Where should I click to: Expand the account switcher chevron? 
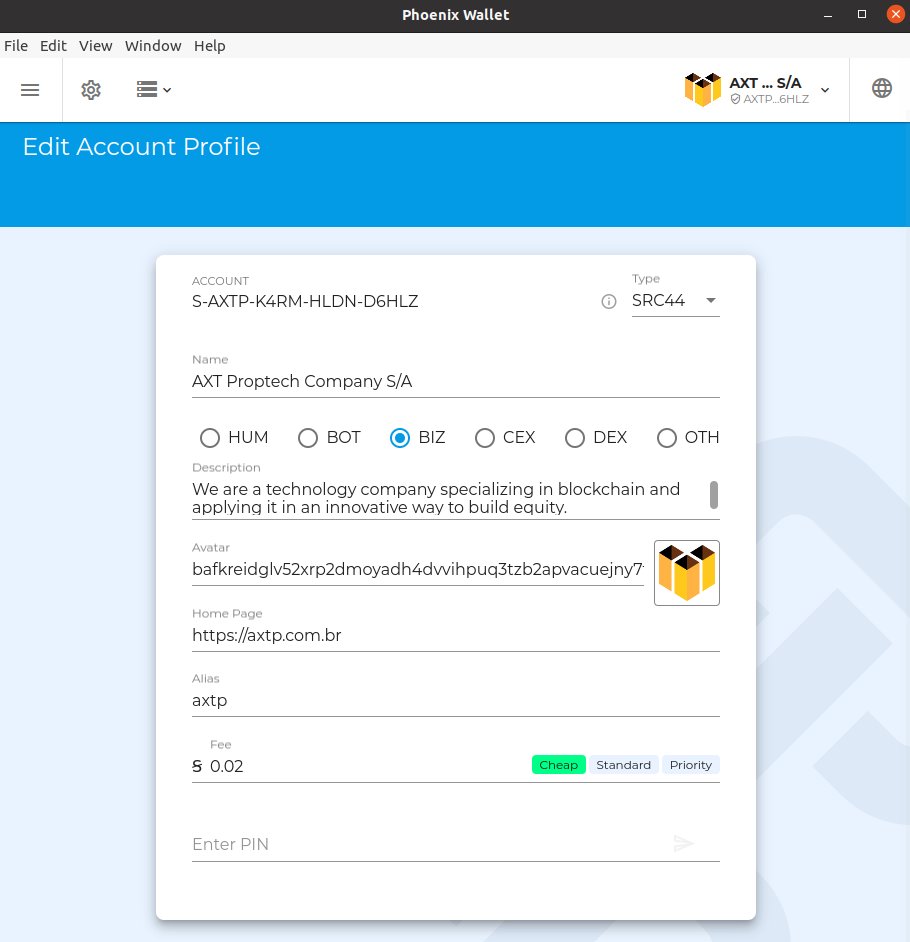(x=825, y=90)
